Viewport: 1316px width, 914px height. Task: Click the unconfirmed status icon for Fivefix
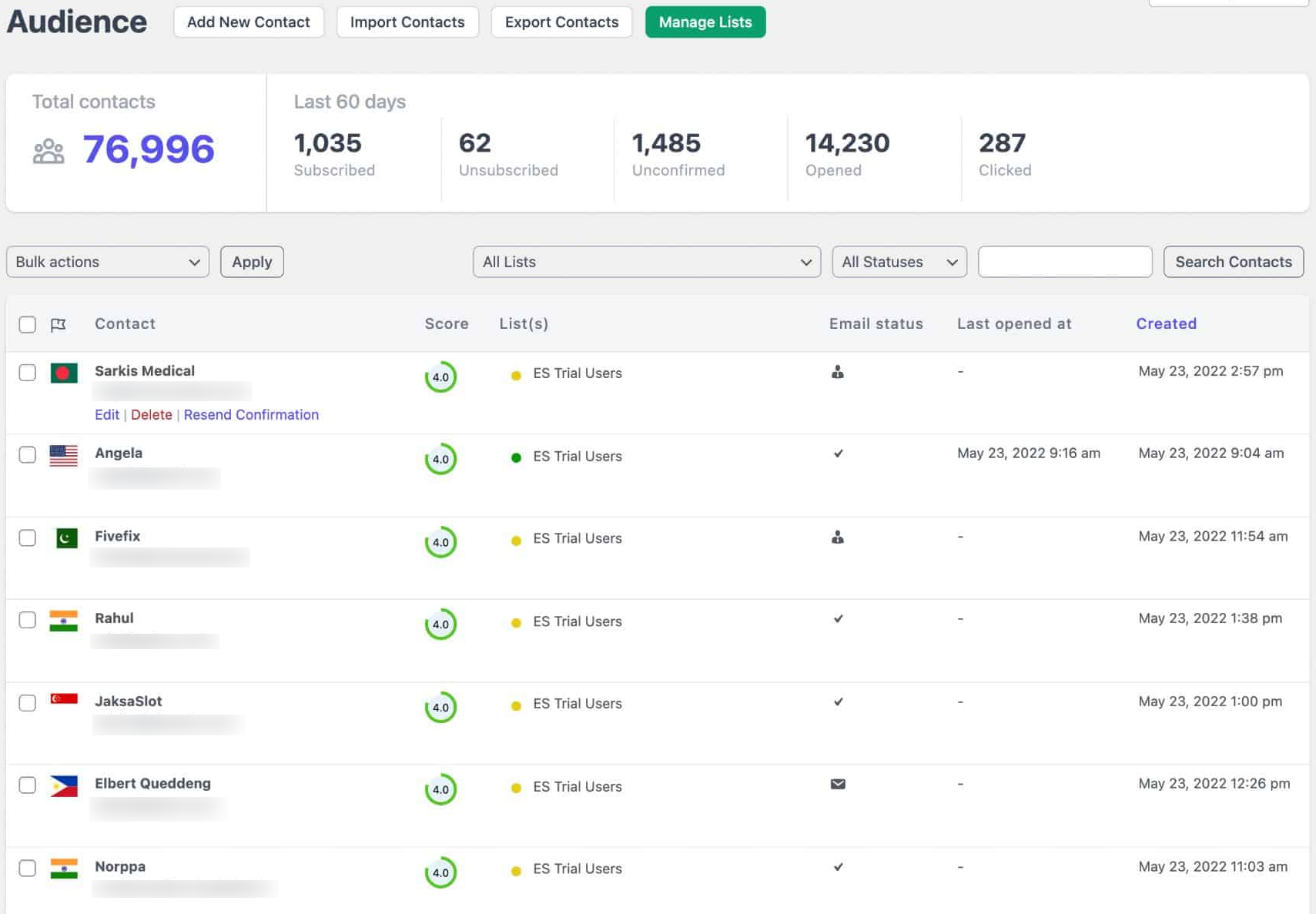point(838,537)
